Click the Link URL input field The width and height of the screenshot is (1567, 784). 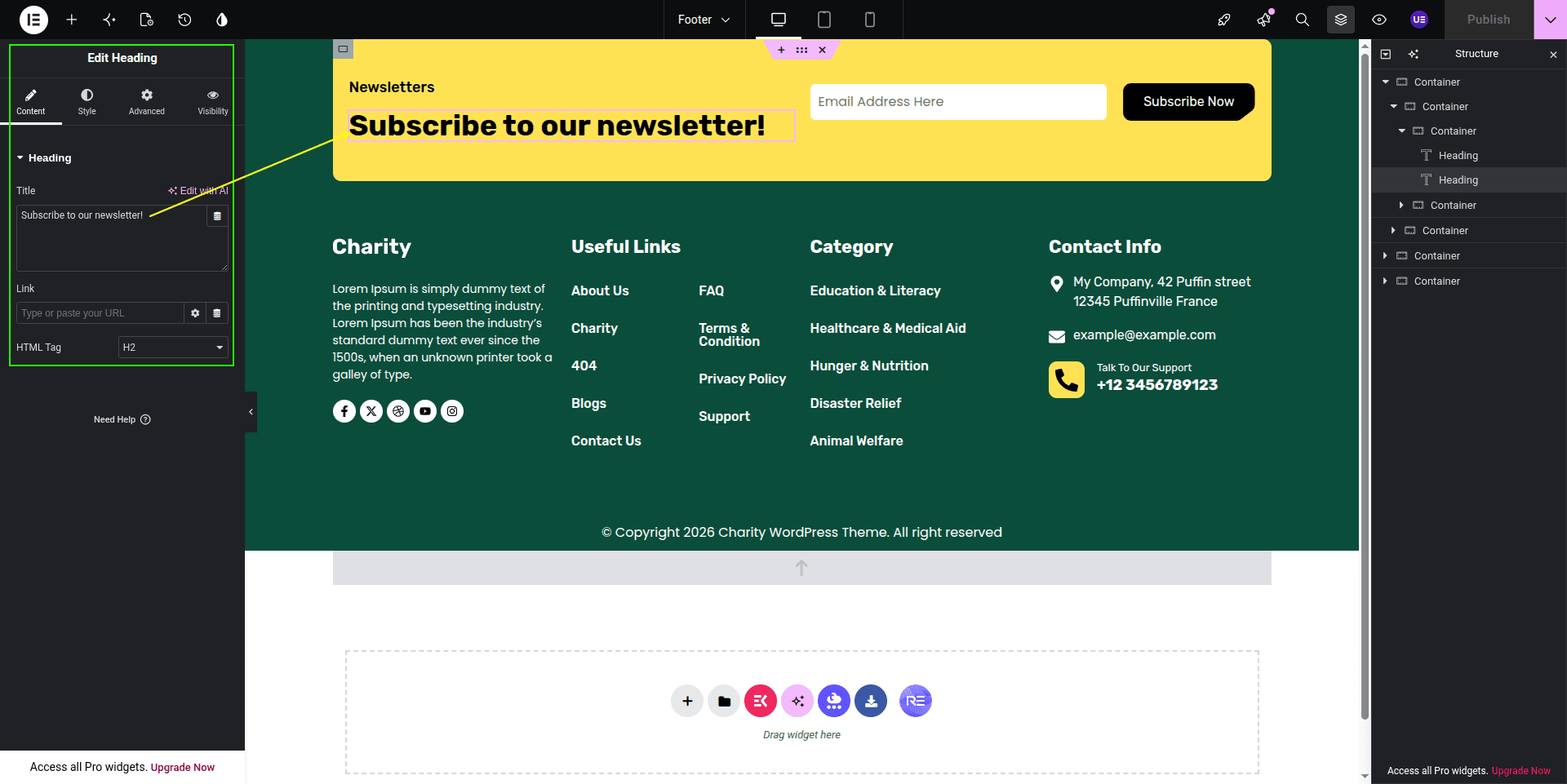click(100, 313)
